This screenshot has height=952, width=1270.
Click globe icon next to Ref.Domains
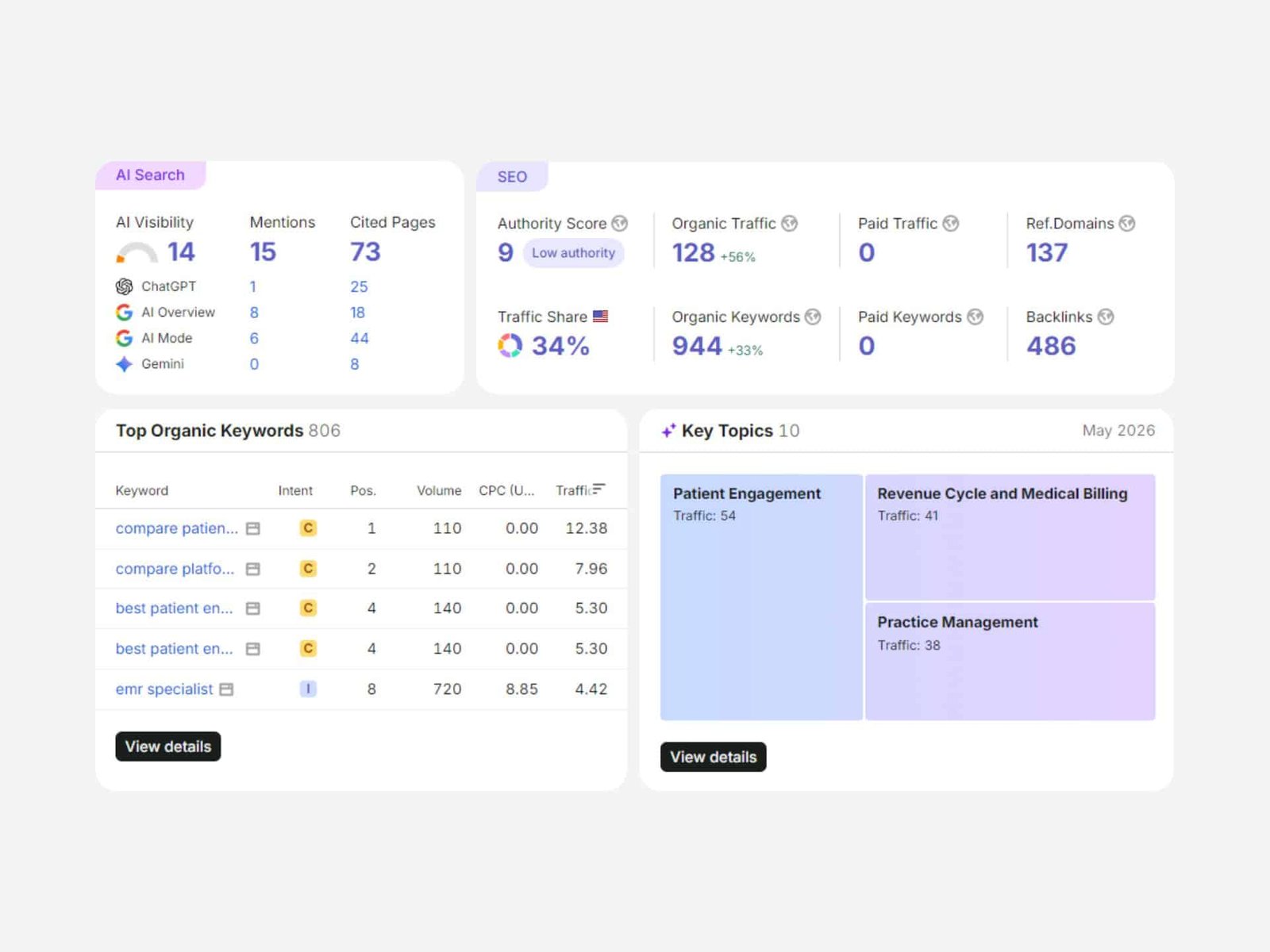point(1127,224)
